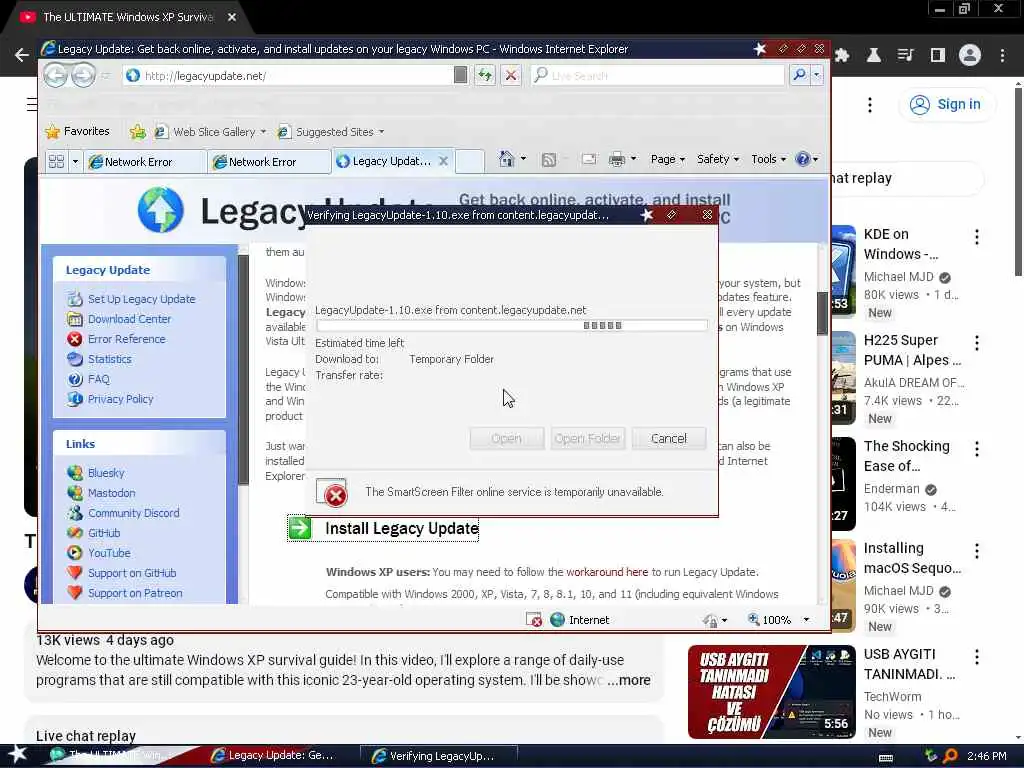The height and width of the screenshot is (768, 1024).
Task: Open the zoom level 100% dropdown arrow
Action: pos(807,620)
